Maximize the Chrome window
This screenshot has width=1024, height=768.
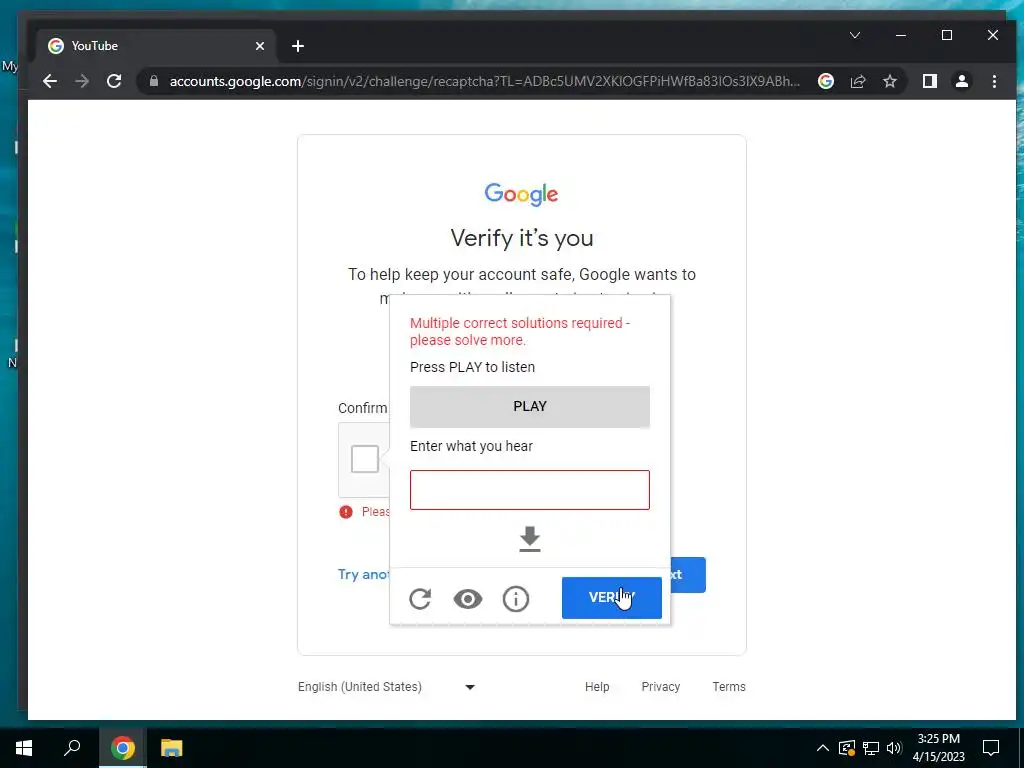946,35
